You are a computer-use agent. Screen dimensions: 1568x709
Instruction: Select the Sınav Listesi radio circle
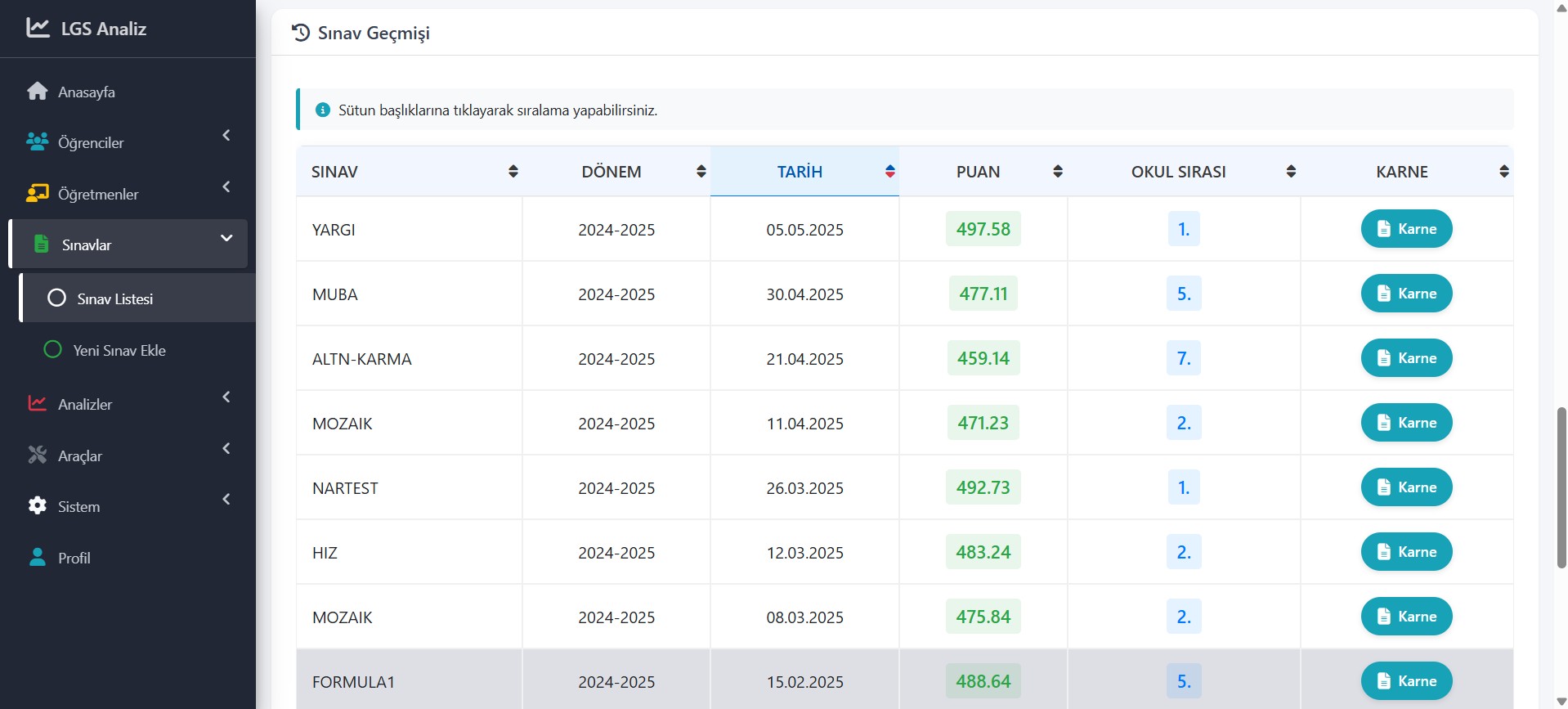click(56, 298)
